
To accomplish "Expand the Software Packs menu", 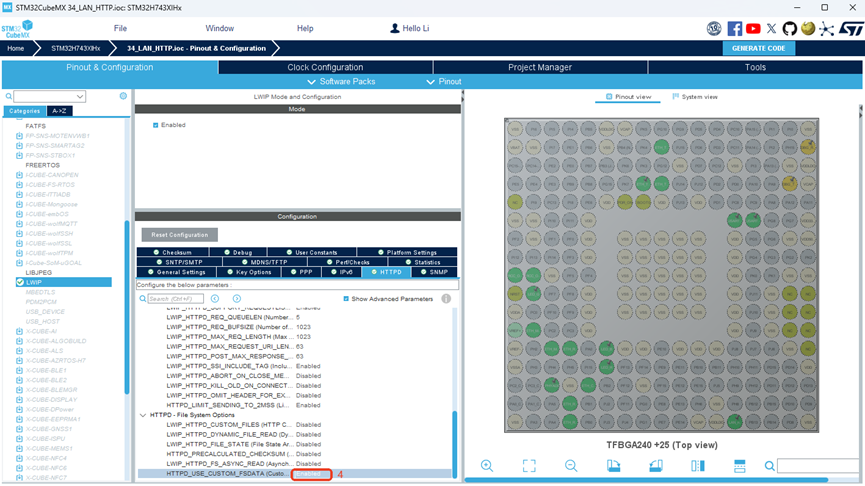I will 341,82.
